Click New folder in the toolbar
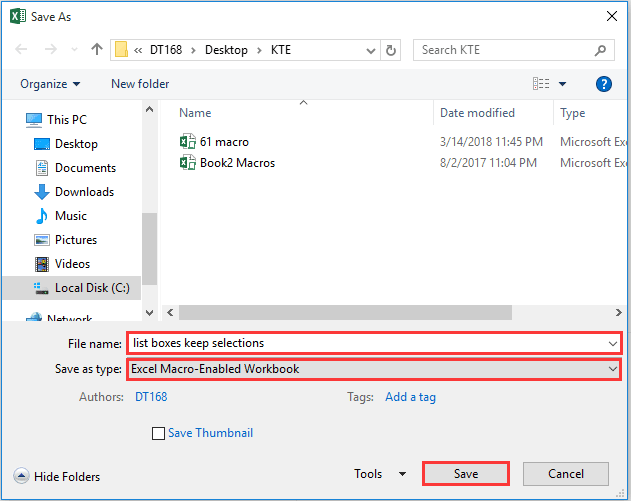Screen dimensions: 631x501 (140, 84)
